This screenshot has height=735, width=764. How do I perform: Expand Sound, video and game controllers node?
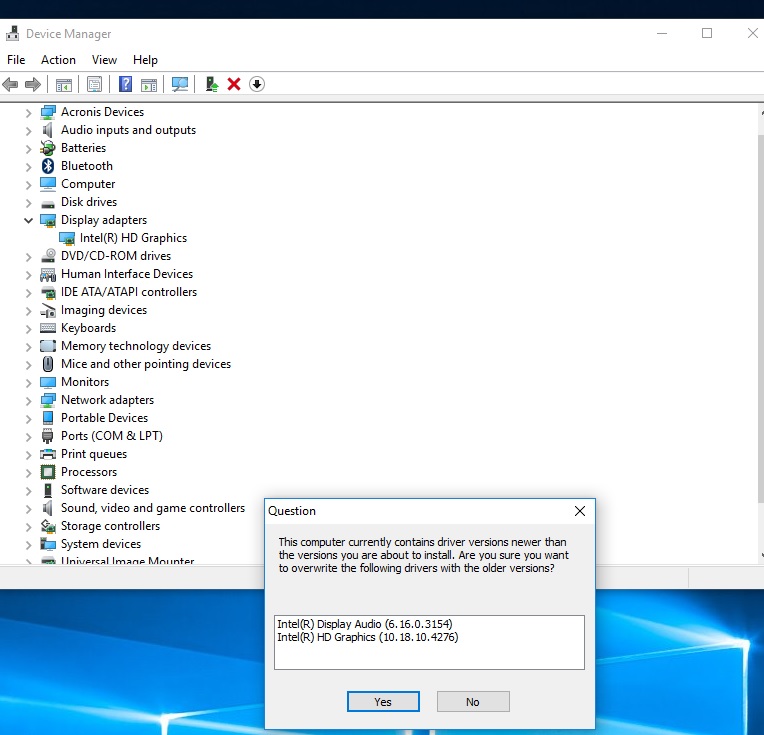coord(28,509)
